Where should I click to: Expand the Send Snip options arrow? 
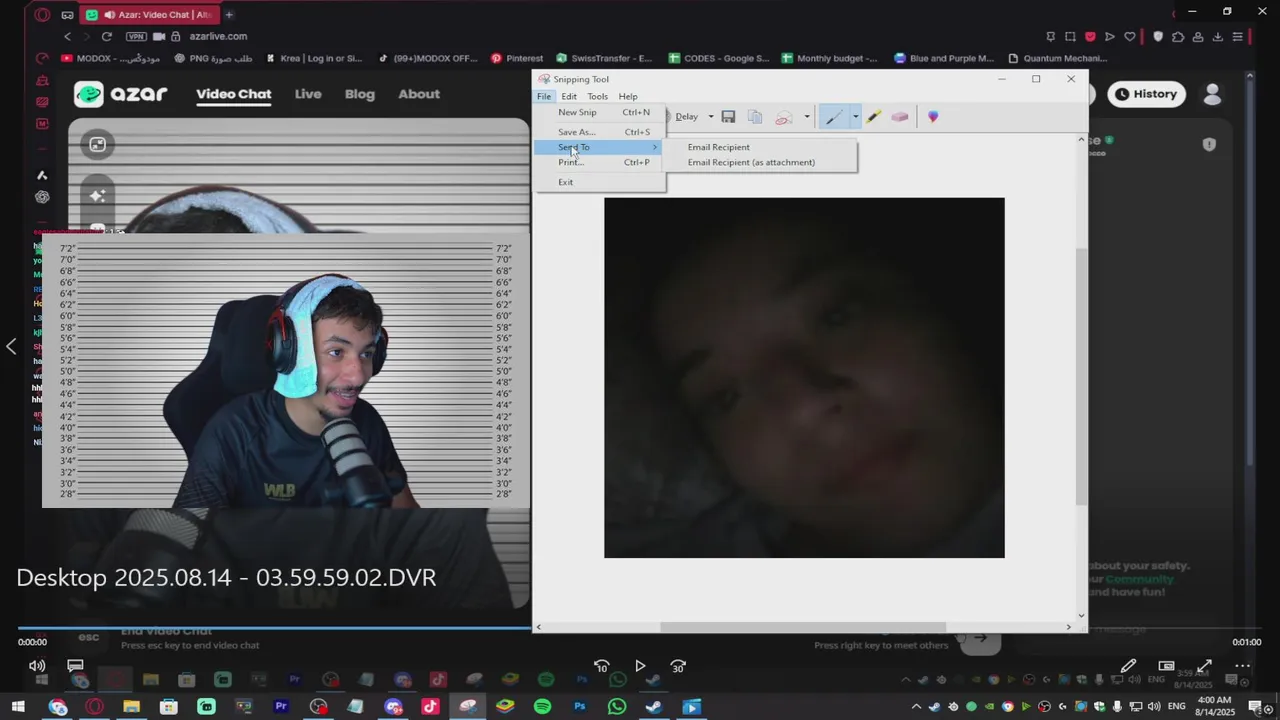[x=806, y=117]
